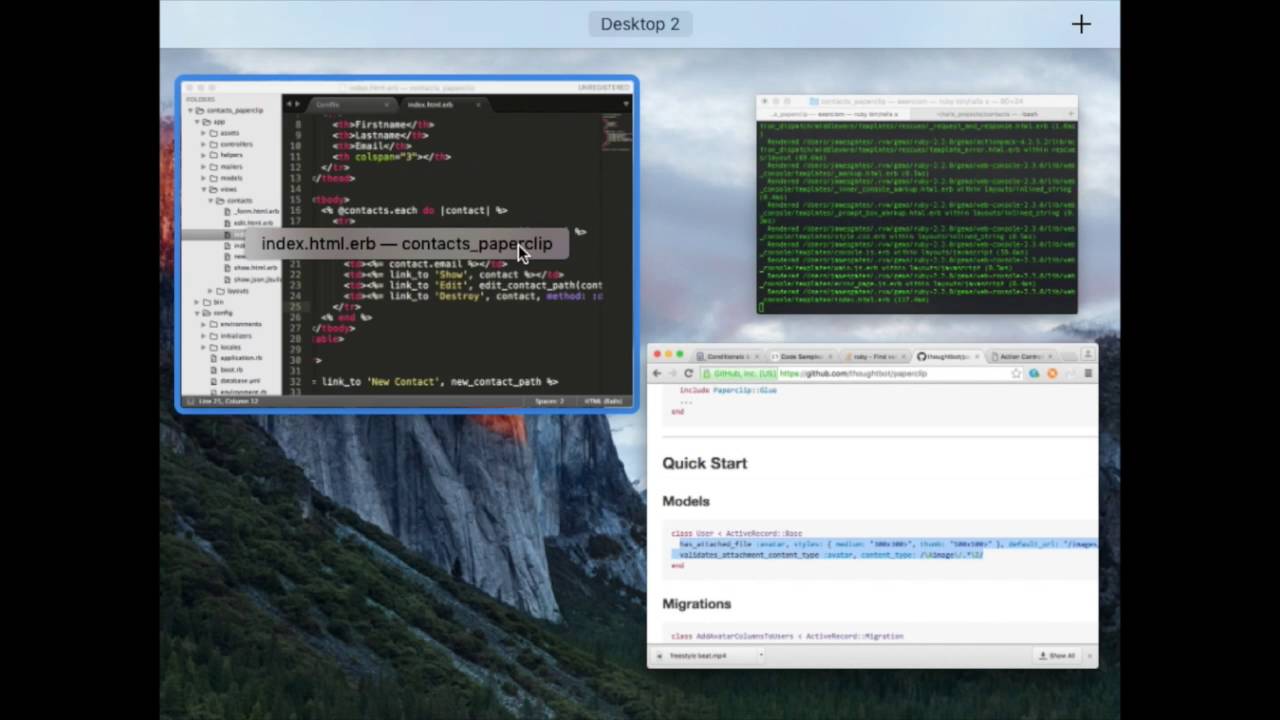Open boot.rb in the sidebar
Image resolution: width=1280 pixels, height=720 pixels.
point(231,370)
